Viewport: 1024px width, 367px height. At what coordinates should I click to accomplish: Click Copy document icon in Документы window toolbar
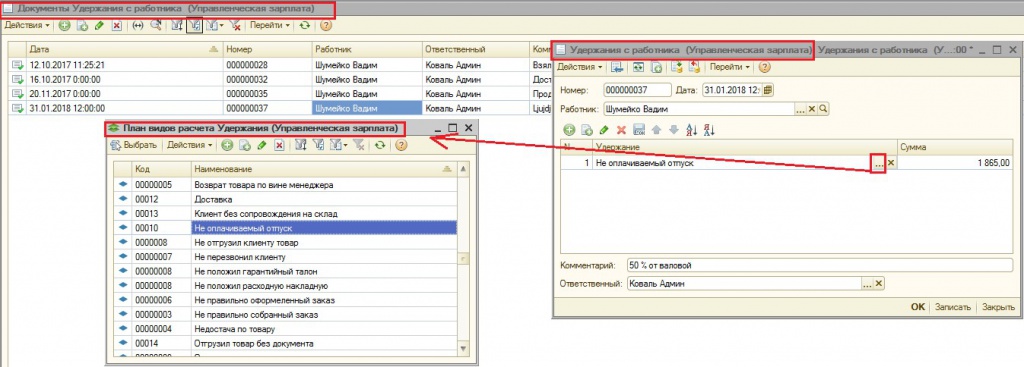(82, 26)
